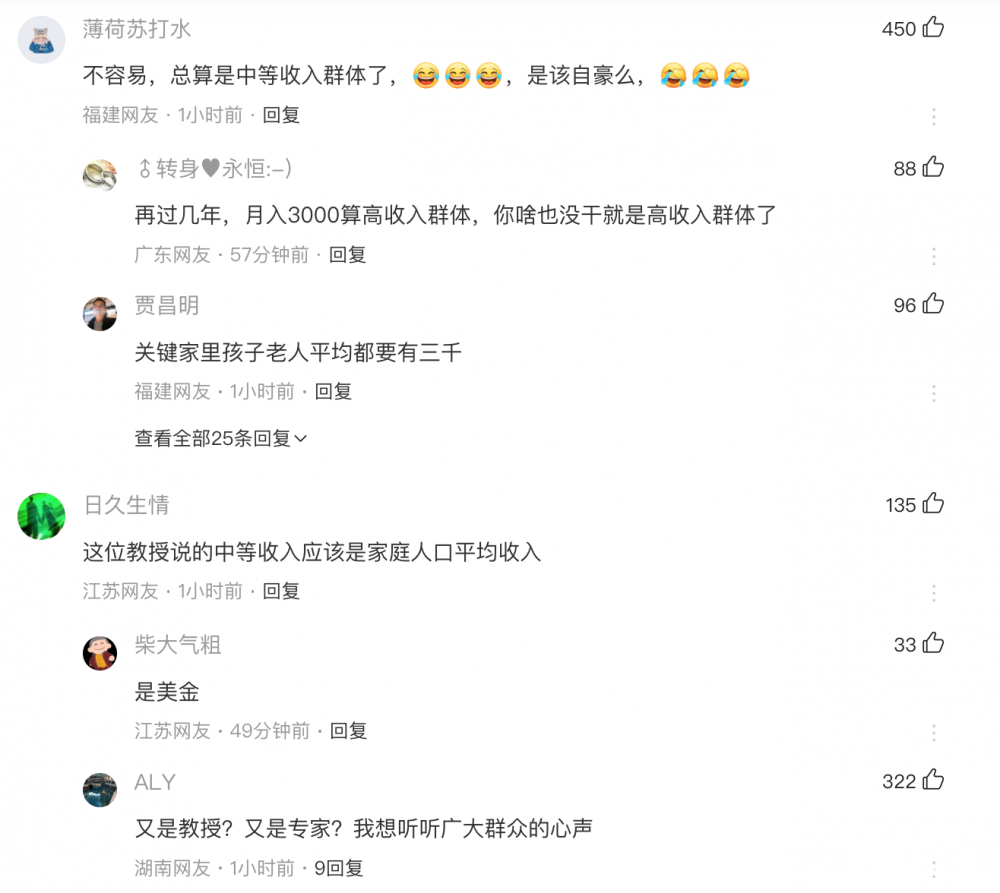Like 柴大气粗's reply with 33 likes

point(933,643)
